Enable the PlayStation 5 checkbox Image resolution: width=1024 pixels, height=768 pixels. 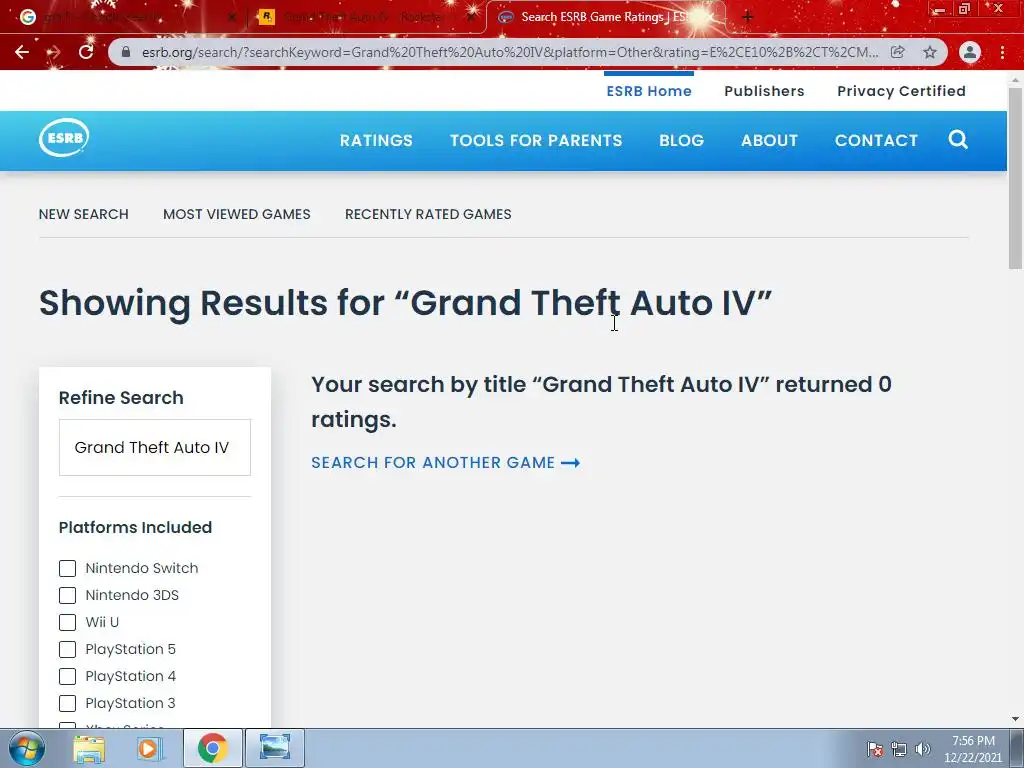click(x=67, y=649)
